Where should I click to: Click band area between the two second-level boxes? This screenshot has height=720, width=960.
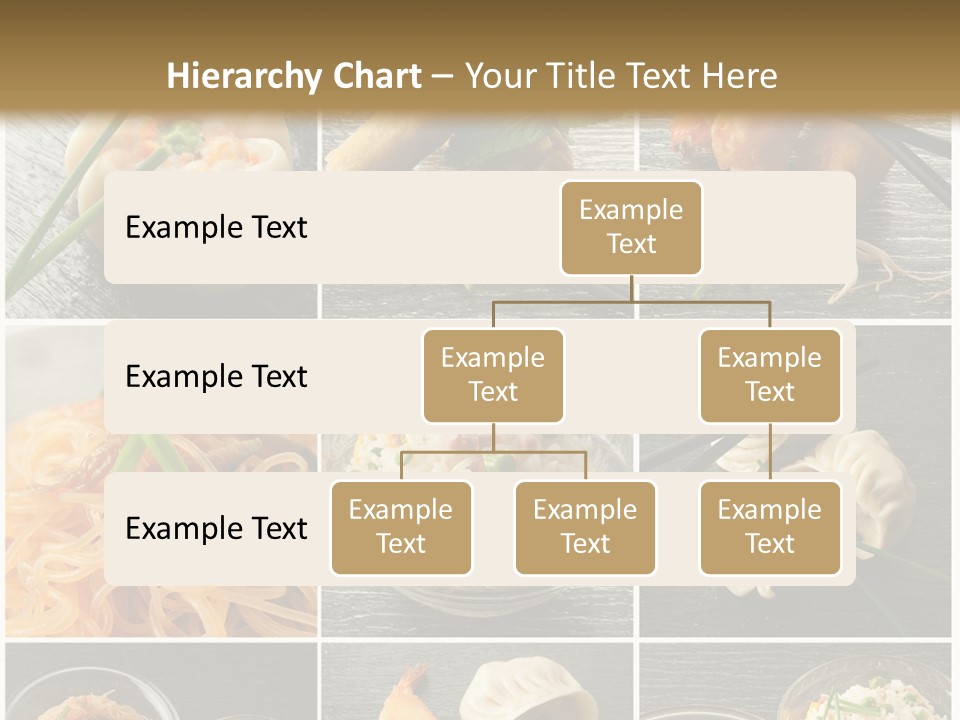point(631,376)
